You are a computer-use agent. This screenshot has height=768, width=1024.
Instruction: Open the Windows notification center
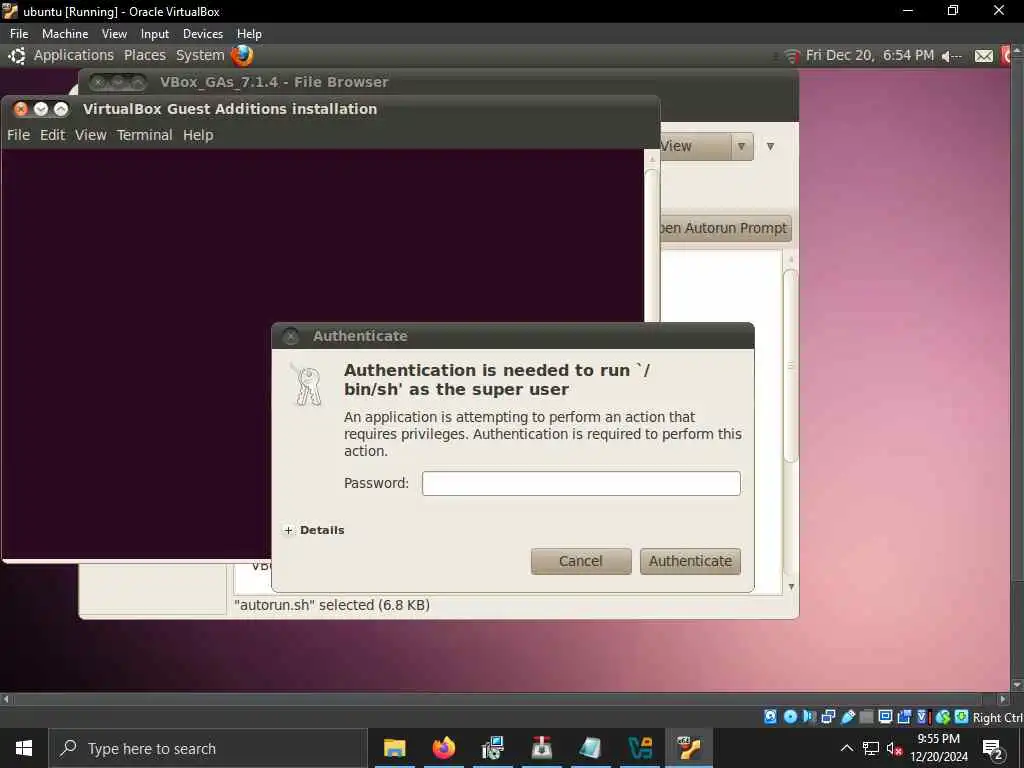(993, 749)
